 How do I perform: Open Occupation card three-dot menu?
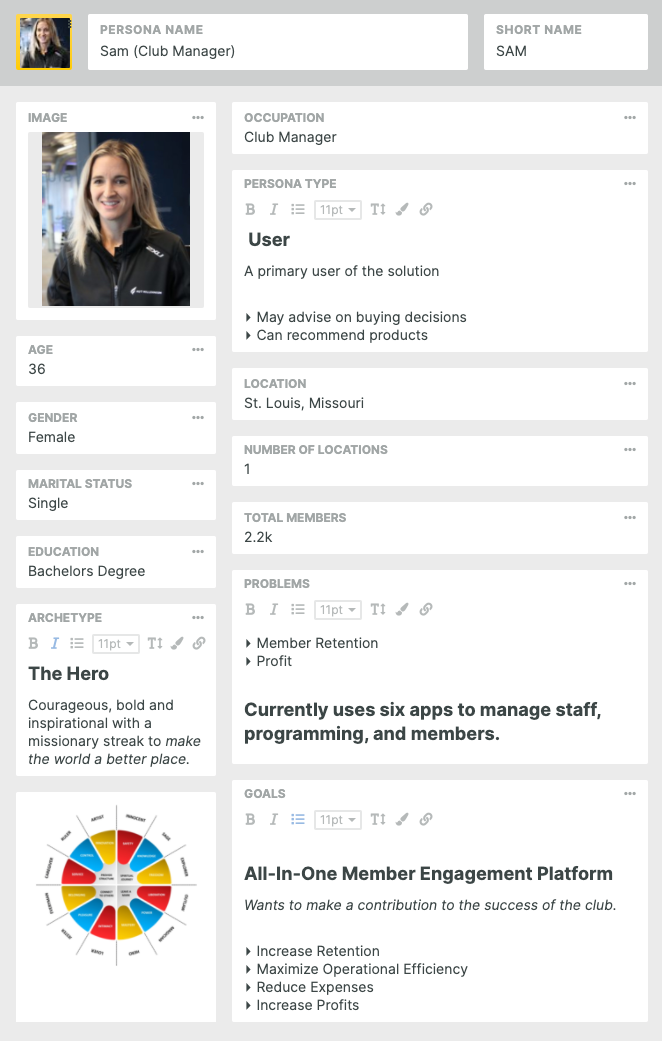click(x=630, y=118)
